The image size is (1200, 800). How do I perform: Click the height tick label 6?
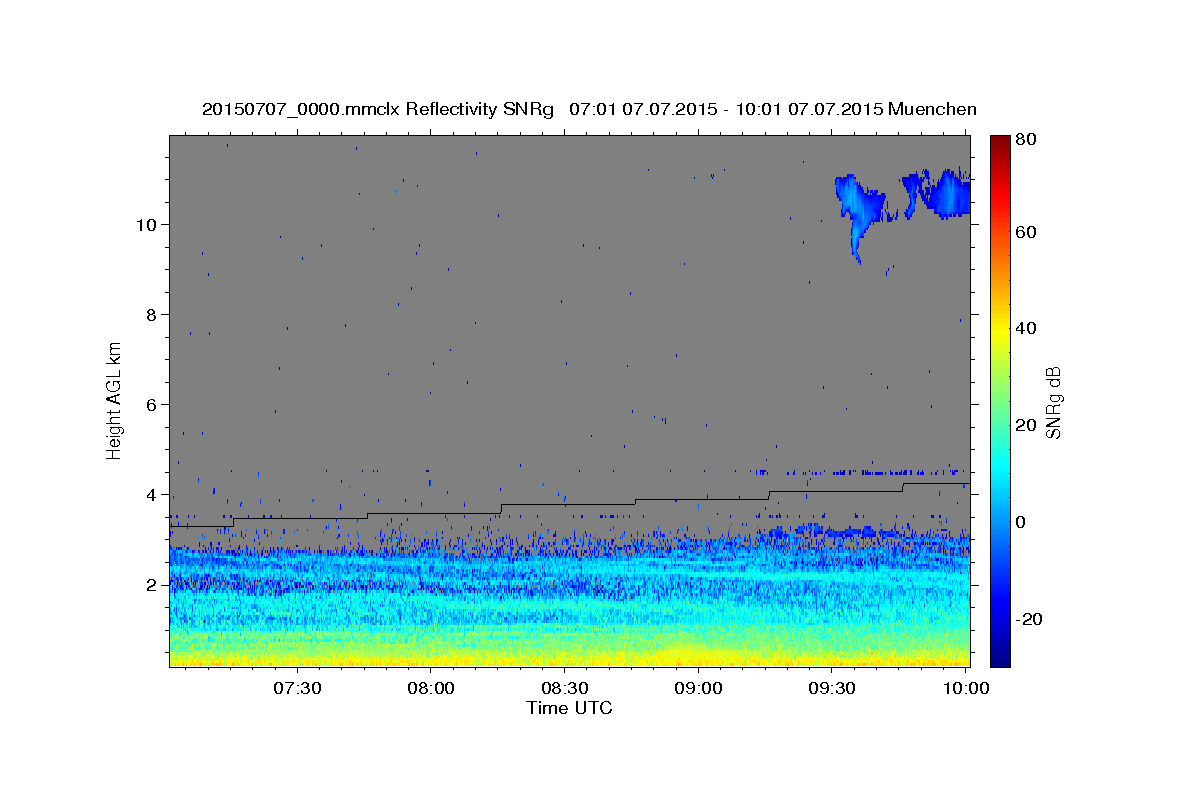tap(153, 404)
